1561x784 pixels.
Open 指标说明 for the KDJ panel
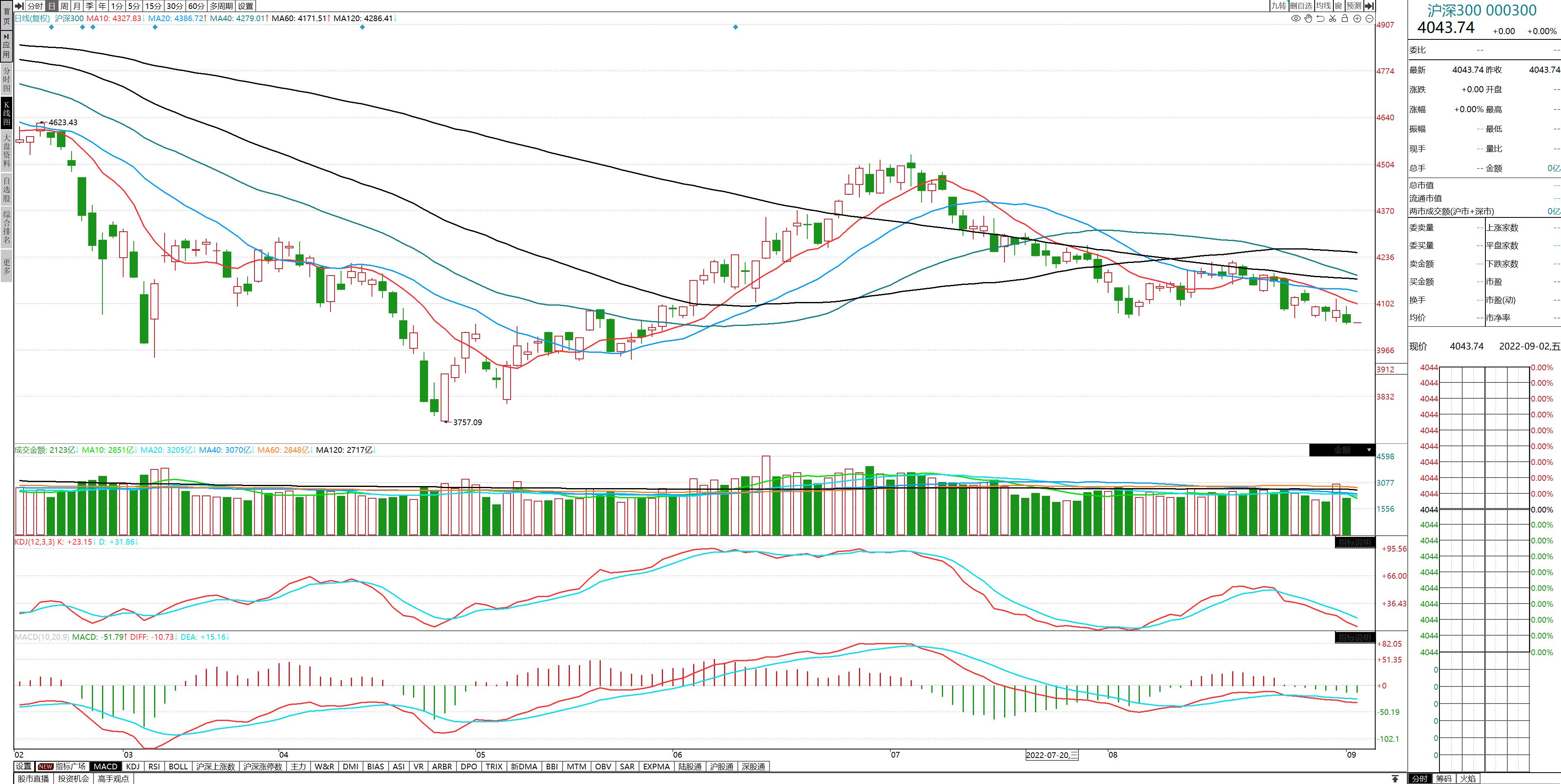(x=1355, y=542)
